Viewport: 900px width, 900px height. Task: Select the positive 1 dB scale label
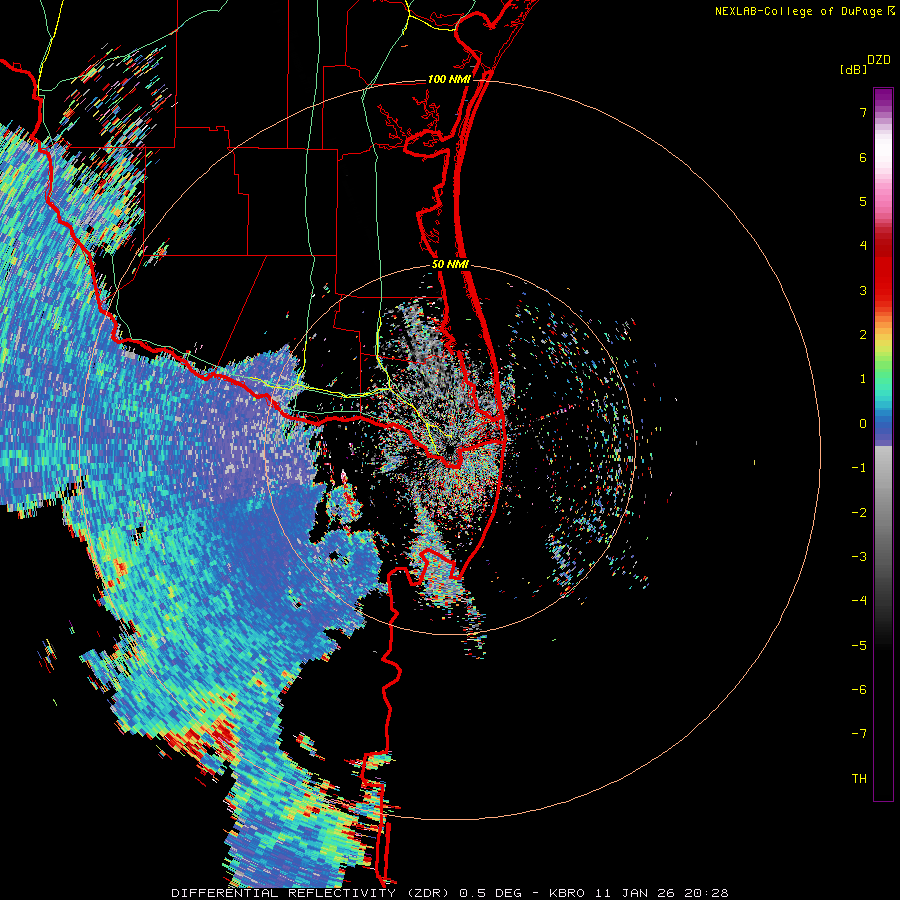point(863,379)
